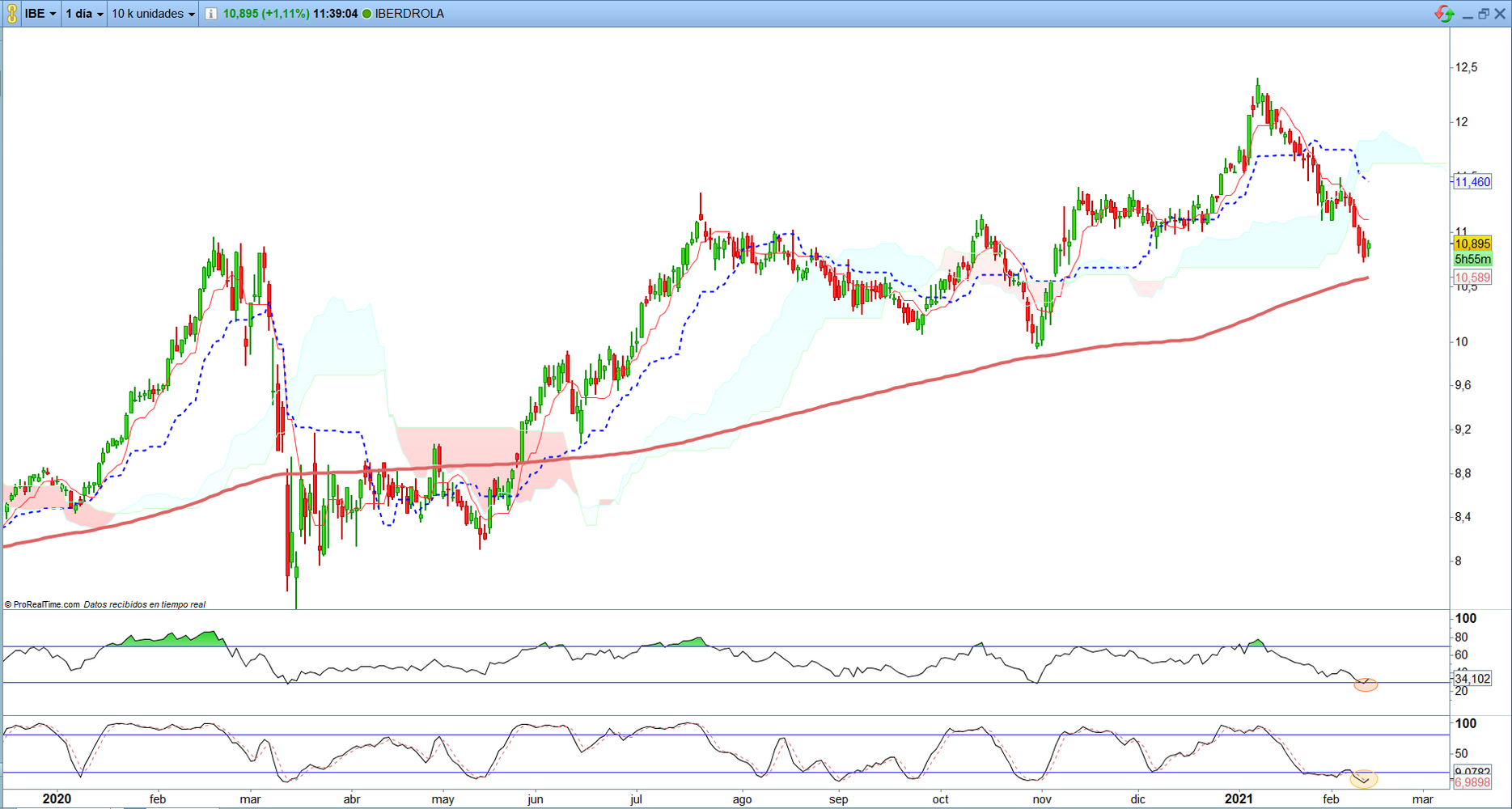Click the red 6,9898 stochastic value label
This screenshot has width=1512, height=809.
point(1472,783)
